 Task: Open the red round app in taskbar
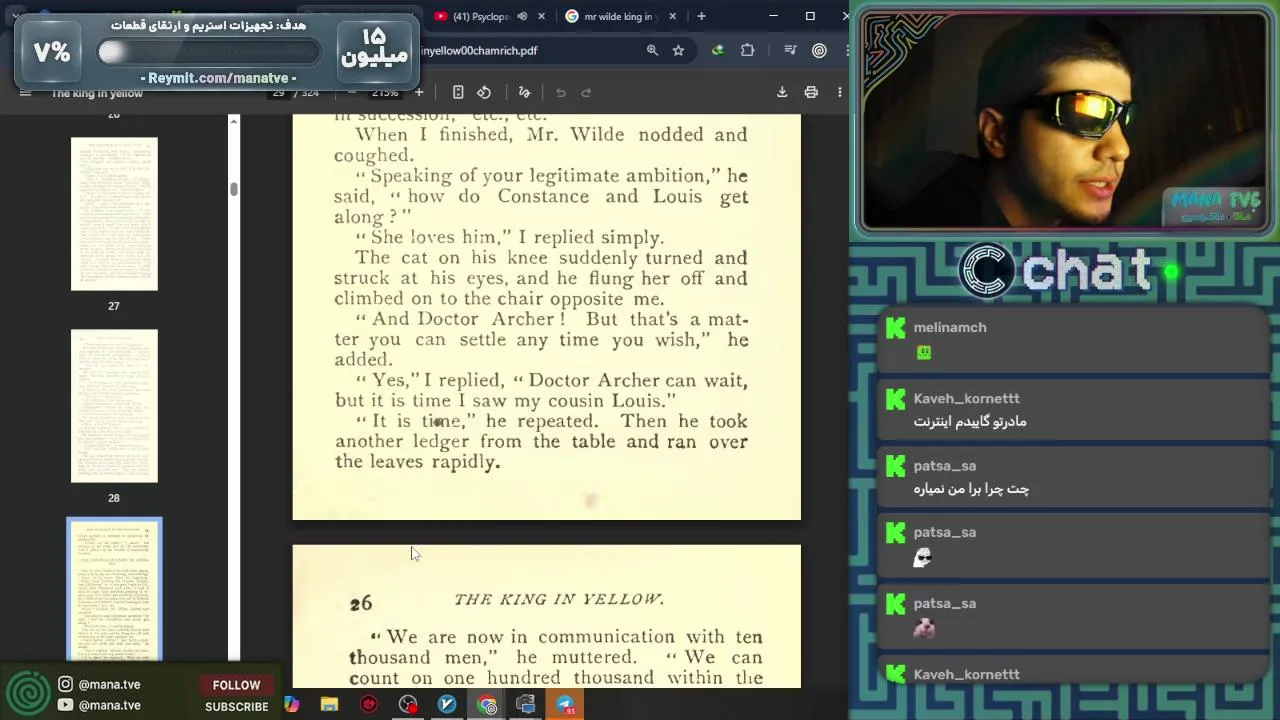click(x=369, y=705)
